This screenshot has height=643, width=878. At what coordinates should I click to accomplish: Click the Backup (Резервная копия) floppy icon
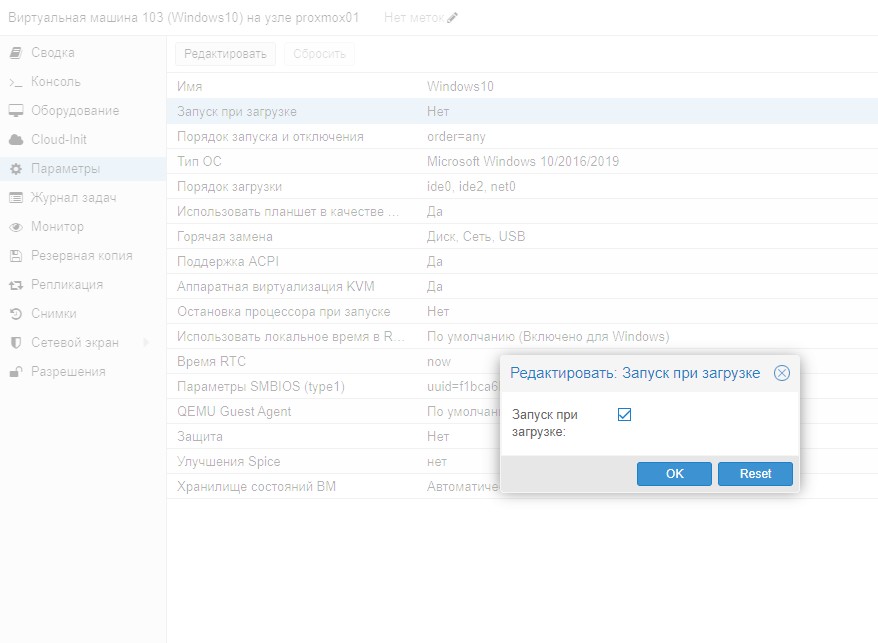[x=16, y=256]
